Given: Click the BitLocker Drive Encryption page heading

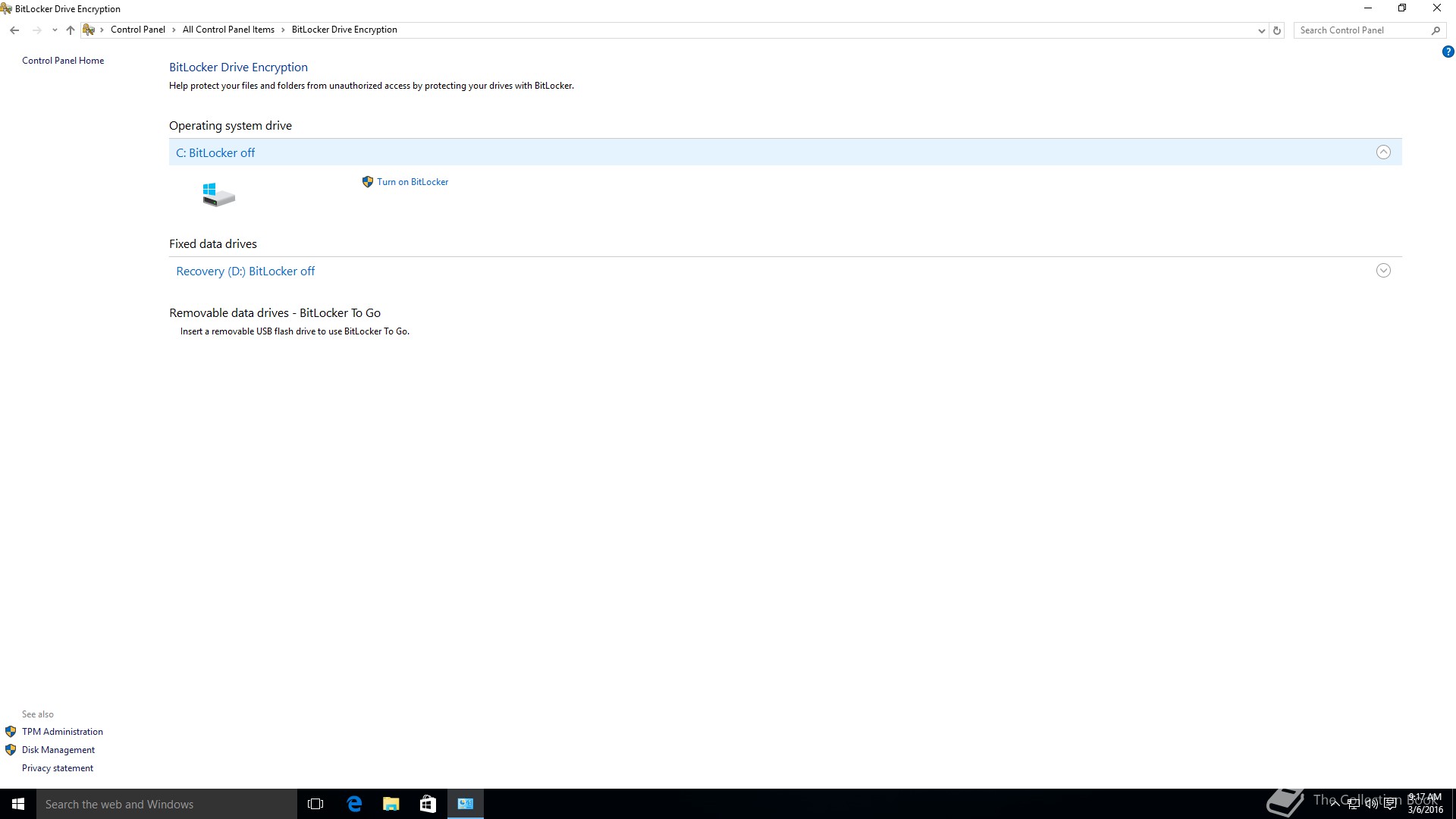Looking at the screenshot, I should tap(238, 67).
